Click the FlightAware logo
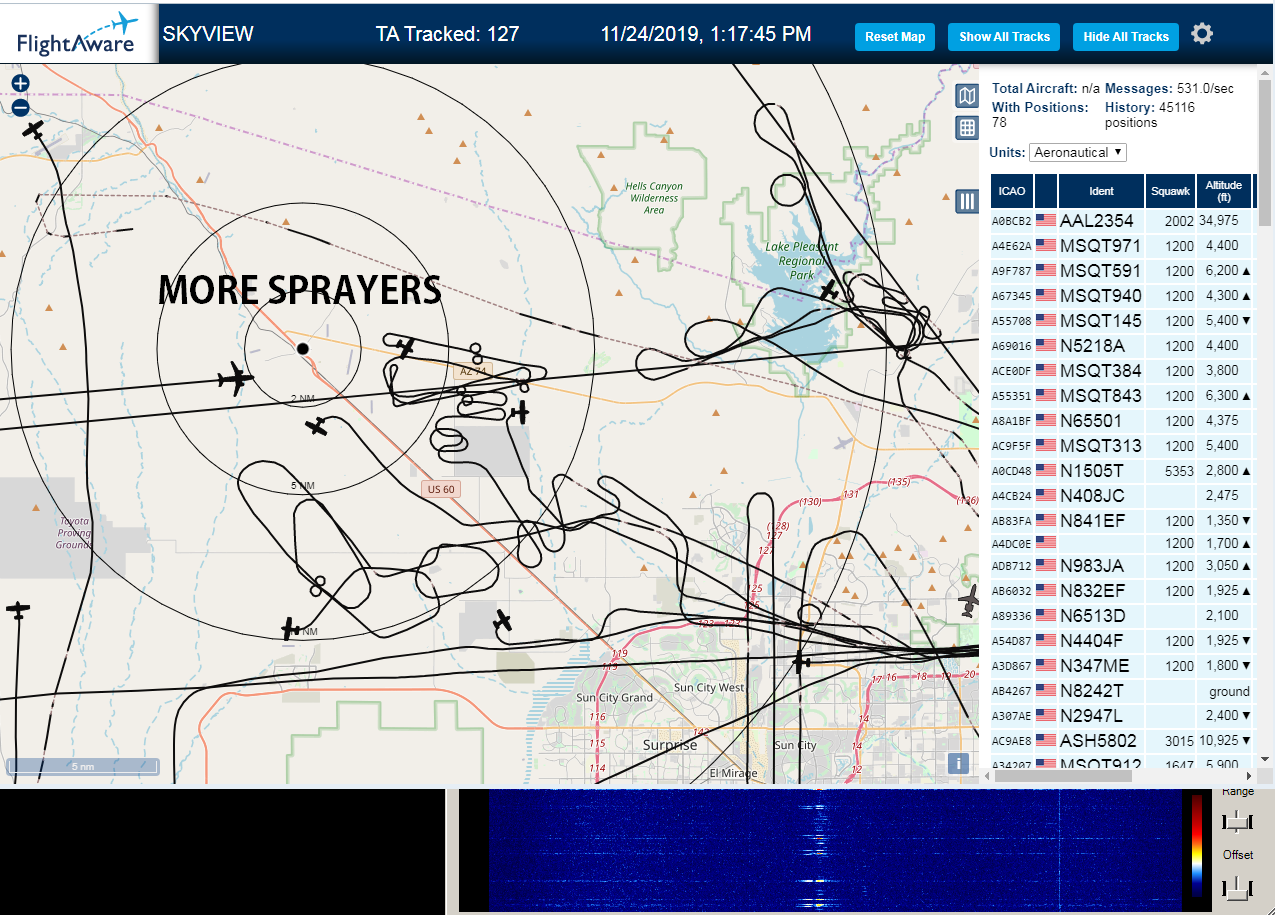 (x=79, y=33)
